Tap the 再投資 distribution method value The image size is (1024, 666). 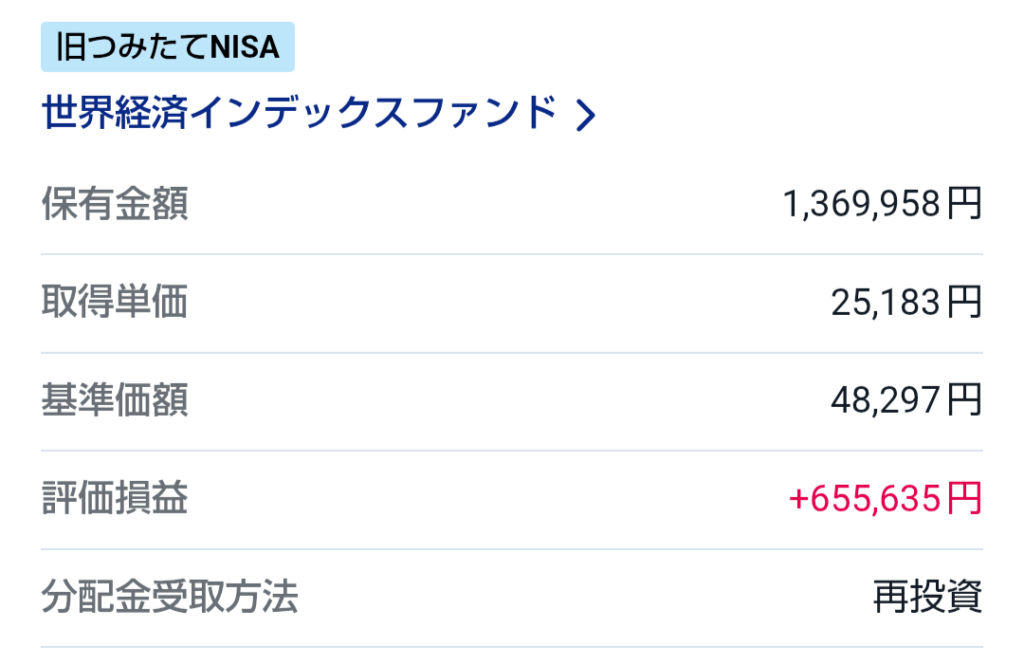click(927, 598)
